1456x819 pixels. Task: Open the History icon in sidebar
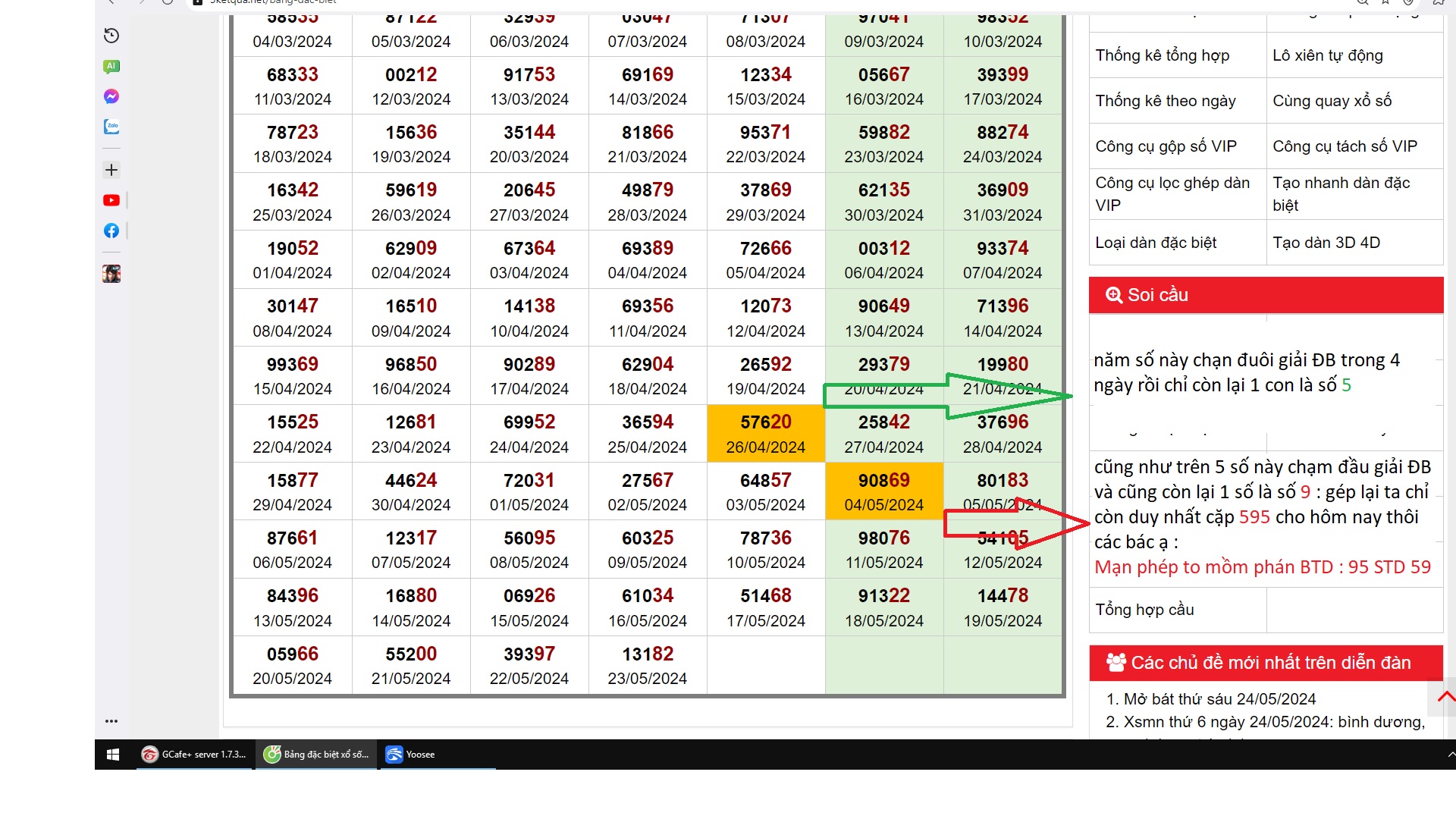(x=111, y=36)
